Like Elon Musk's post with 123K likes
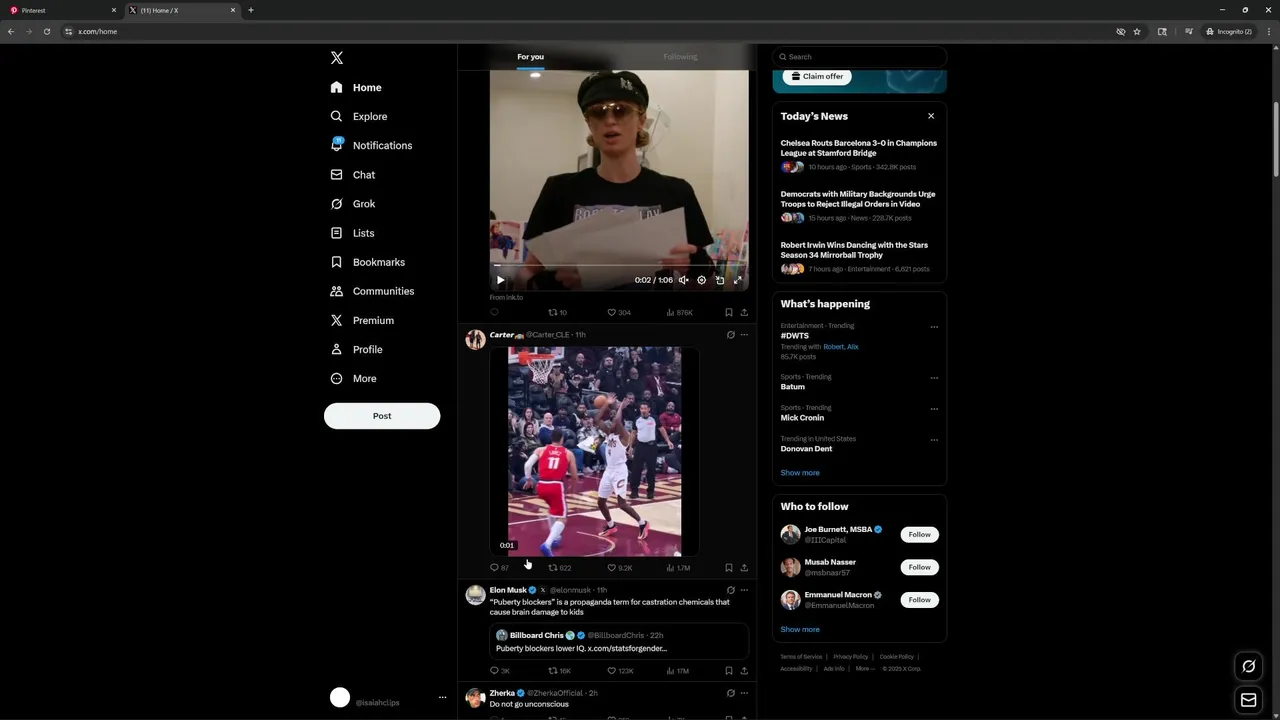1280x720 pixels. click(x=621, y=671)
